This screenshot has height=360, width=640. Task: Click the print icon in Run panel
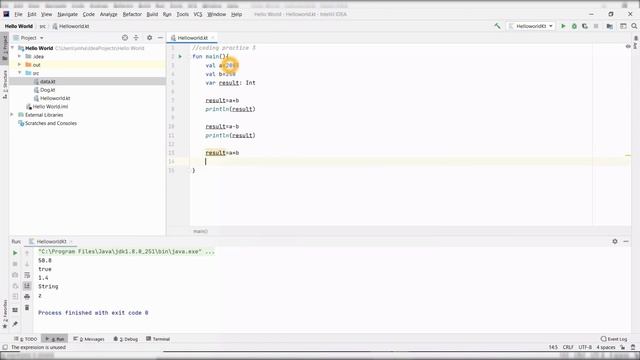[27, 296]
